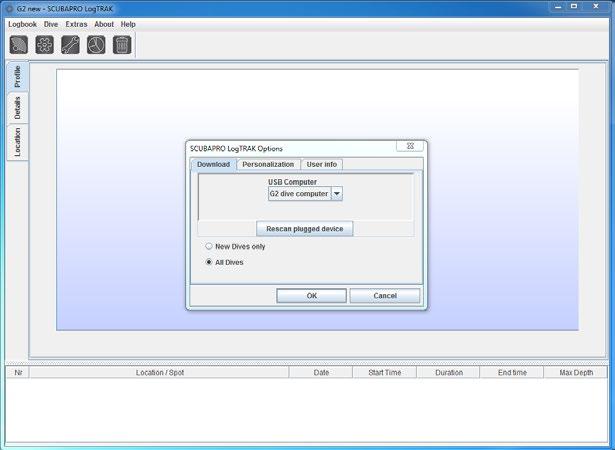
Task: Maximize the LogTRAK main window
Action: [574, 7]
